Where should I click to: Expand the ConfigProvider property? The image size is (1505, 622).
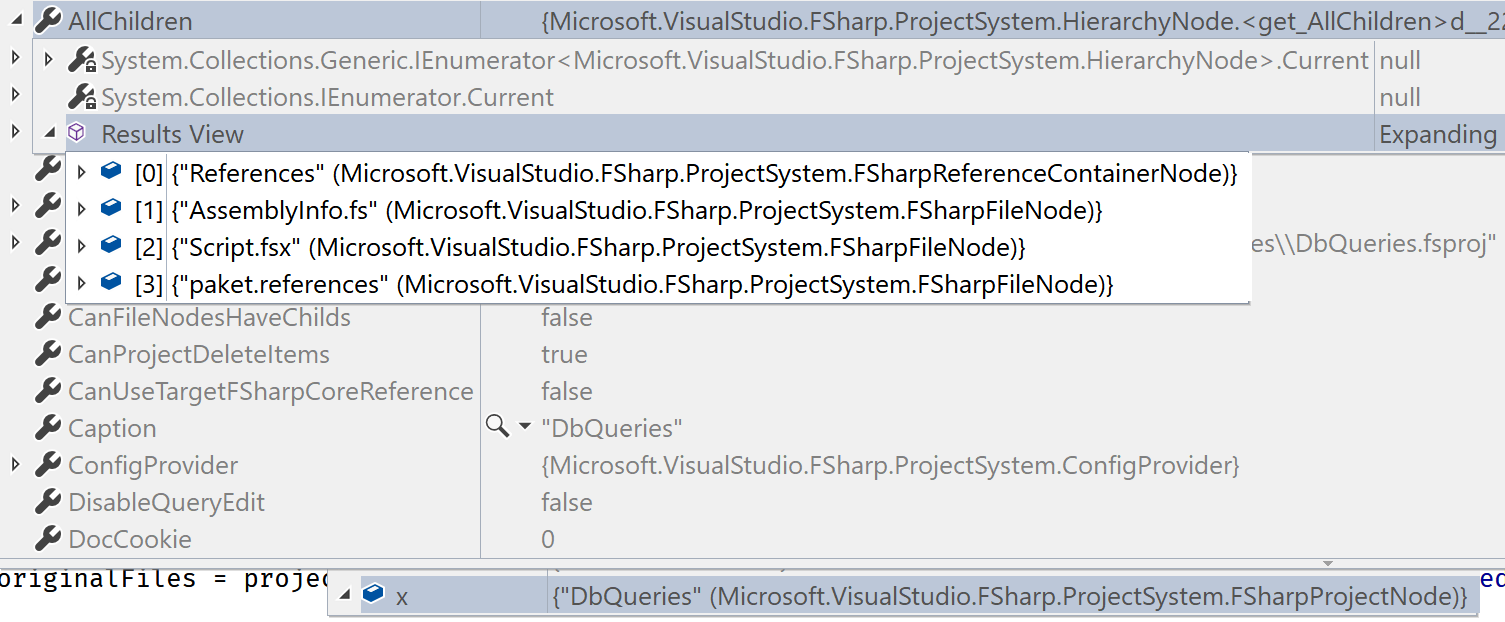coord(15,465)
